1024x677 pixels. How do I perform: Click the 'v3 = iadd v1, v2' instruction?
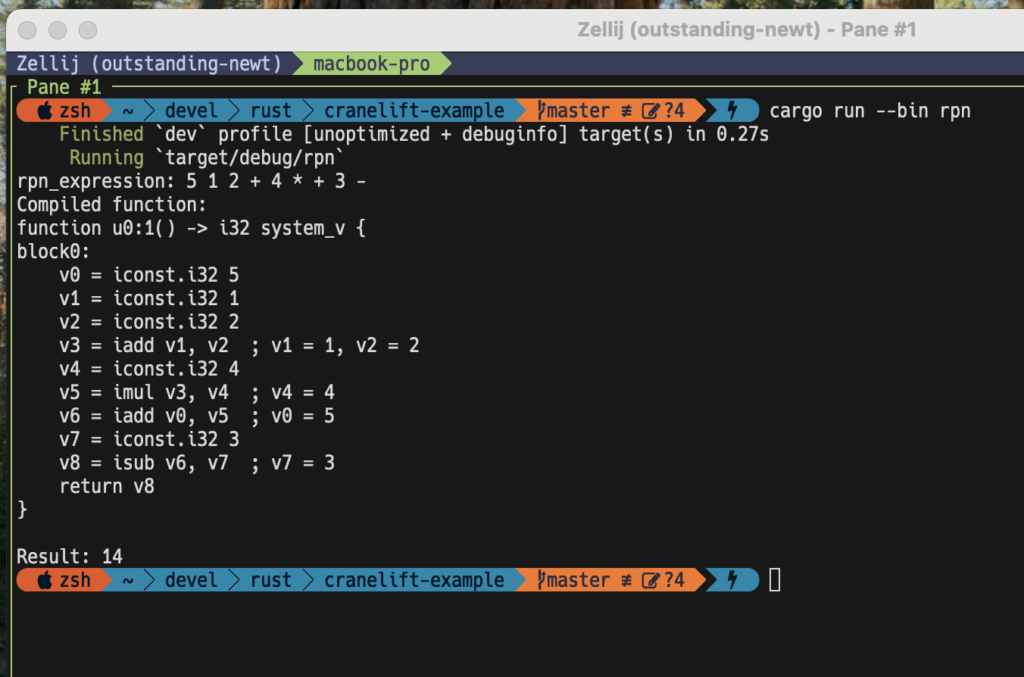click(144, 345)
